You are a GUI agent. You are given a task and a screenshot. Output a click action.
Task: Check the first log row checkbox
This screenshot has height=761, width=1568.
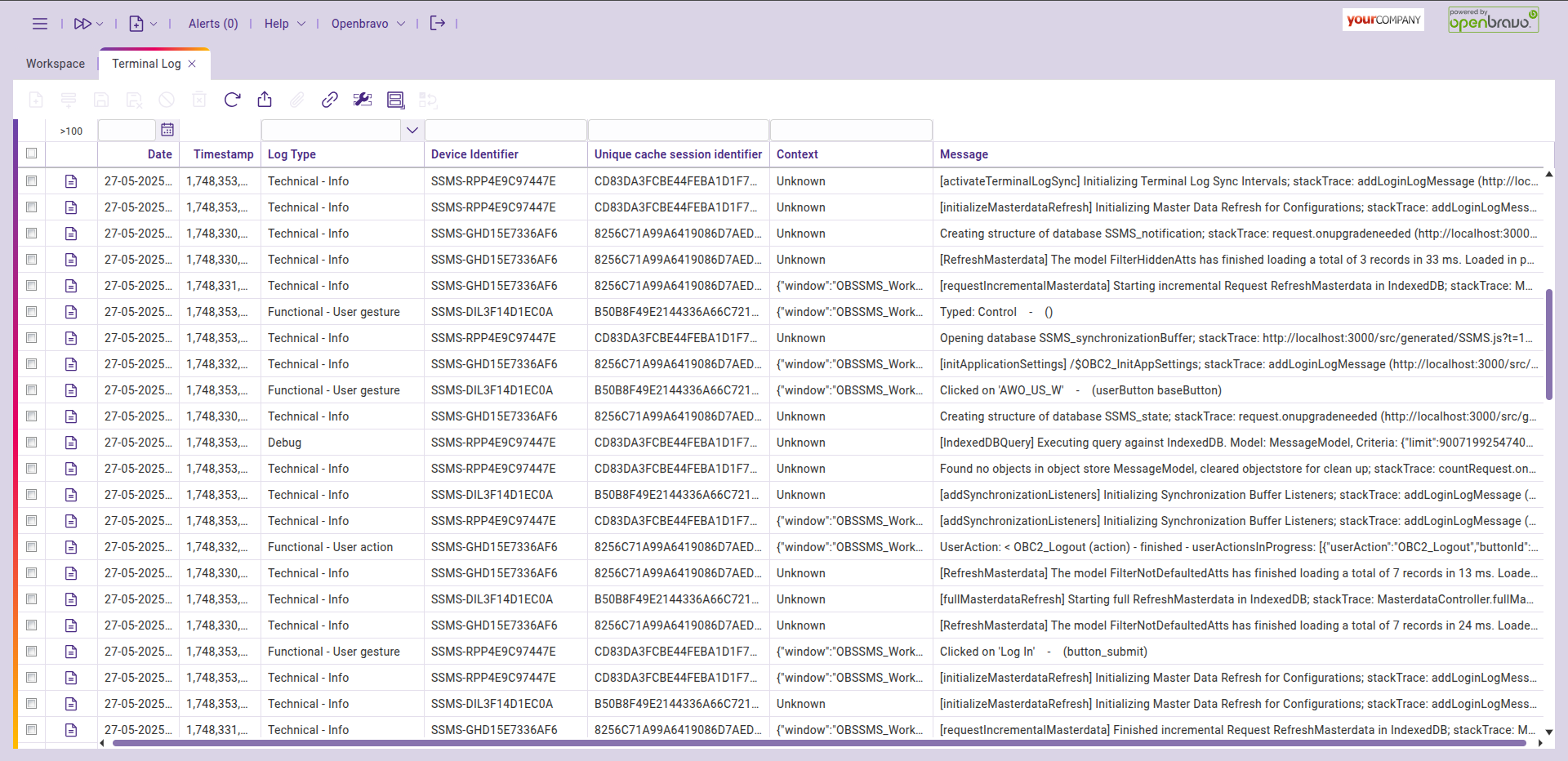[x=32, y=181]
